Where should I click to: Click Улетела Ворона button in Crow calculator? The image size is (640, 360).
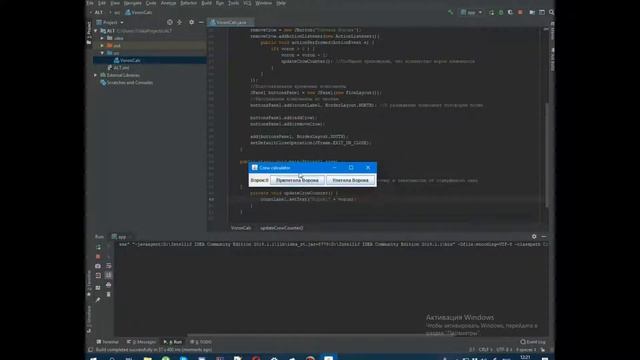point(350,180)
